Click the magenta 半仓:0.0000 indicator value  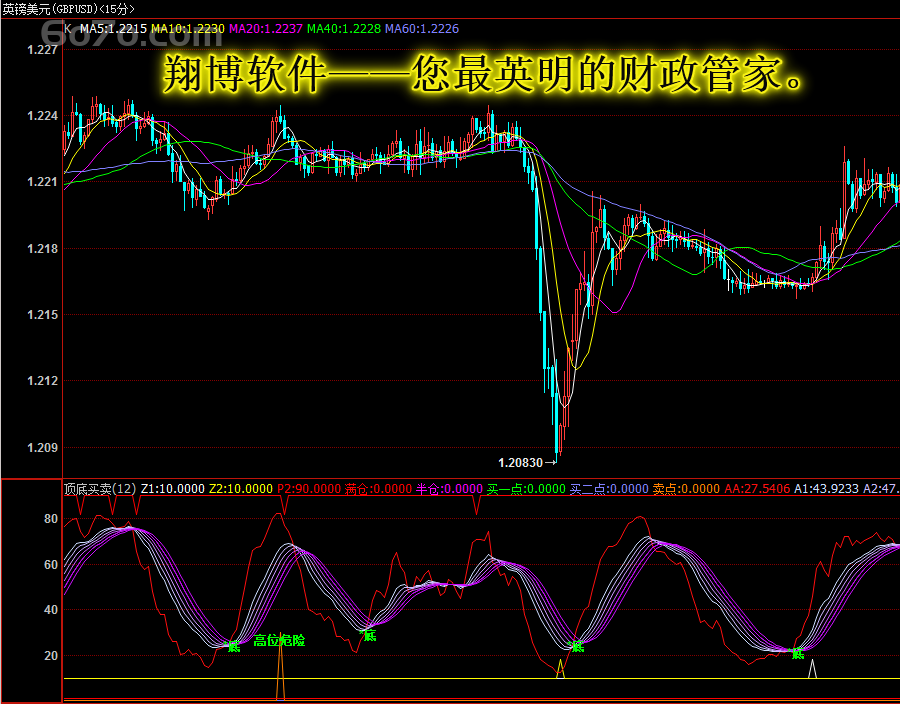point(449,489)
